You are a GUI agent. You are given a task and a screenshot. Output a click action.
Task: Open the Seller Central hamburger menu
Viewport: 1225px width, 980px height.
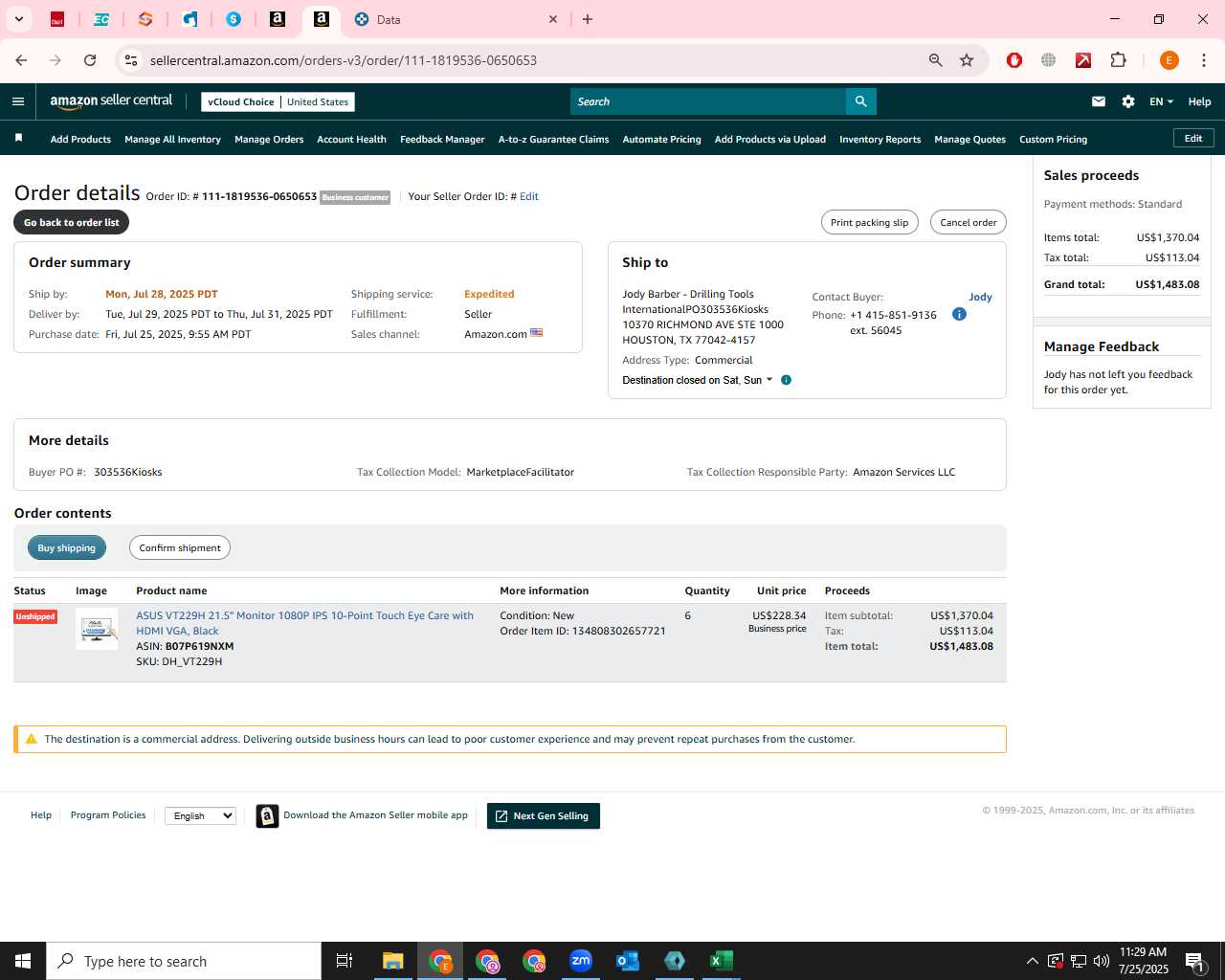pyautogui.click(x=18, y=101)
